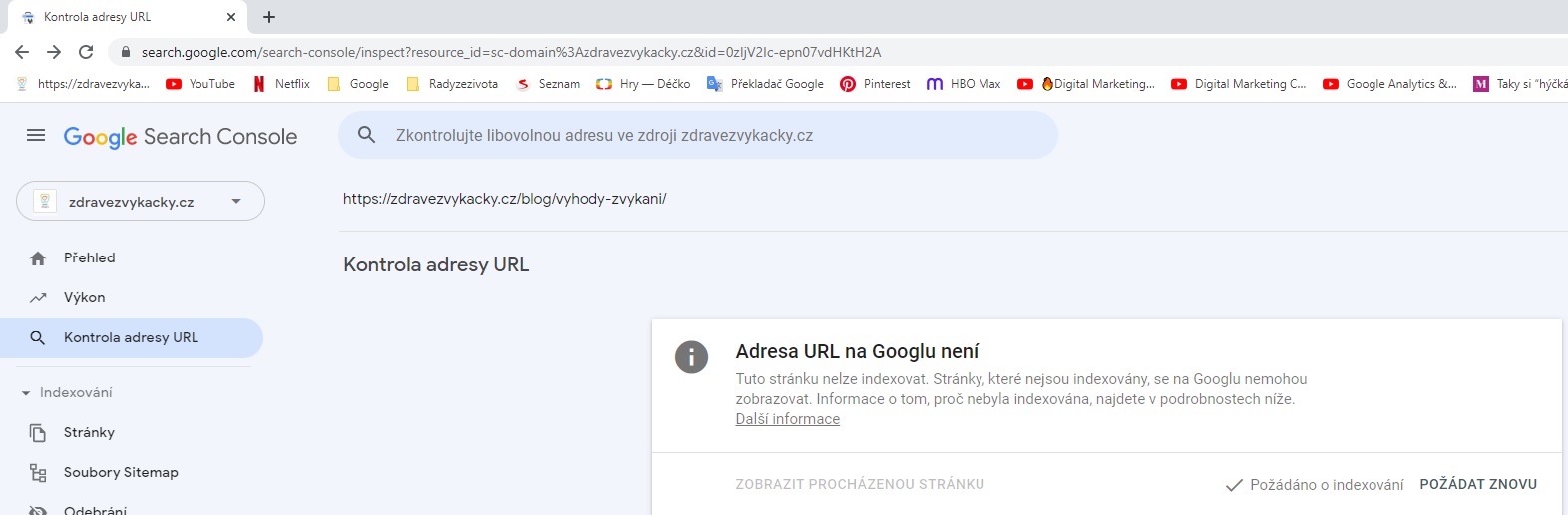This screenshot has height=515, width=1568.
Task: Open the Seznam bookmark
Action: point(547,84)
